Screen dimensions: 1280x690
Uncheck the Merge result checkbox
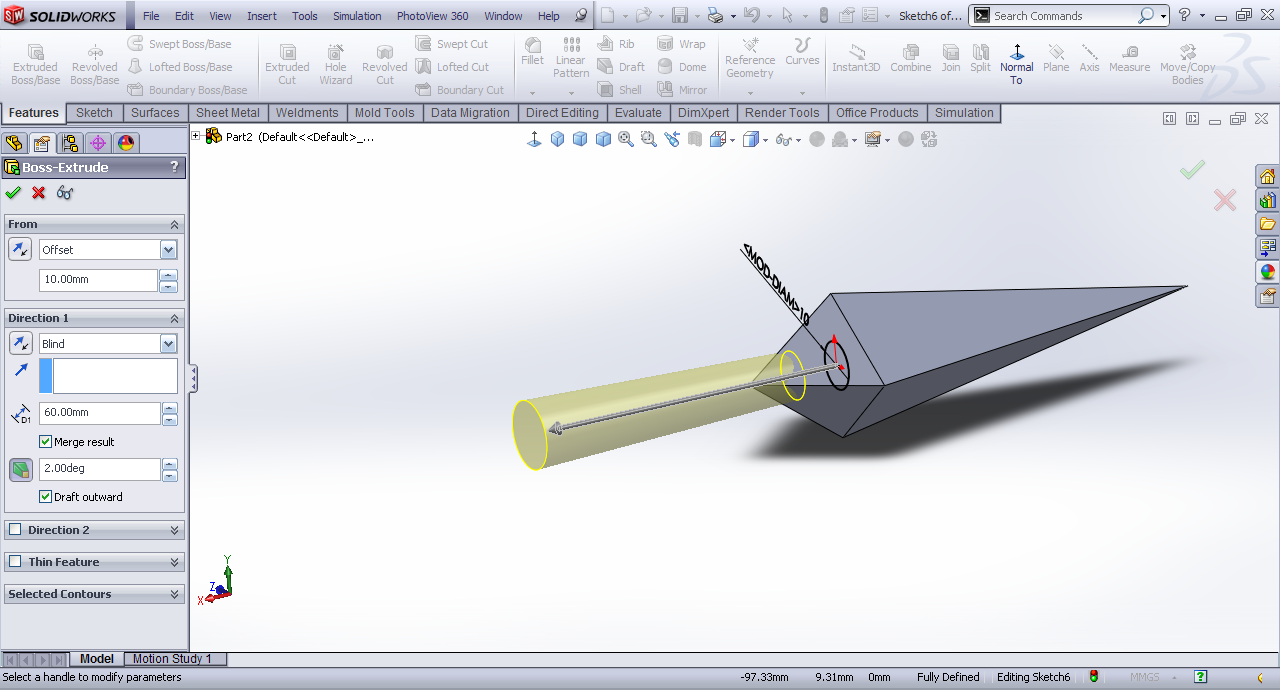[x=45, y=441]
